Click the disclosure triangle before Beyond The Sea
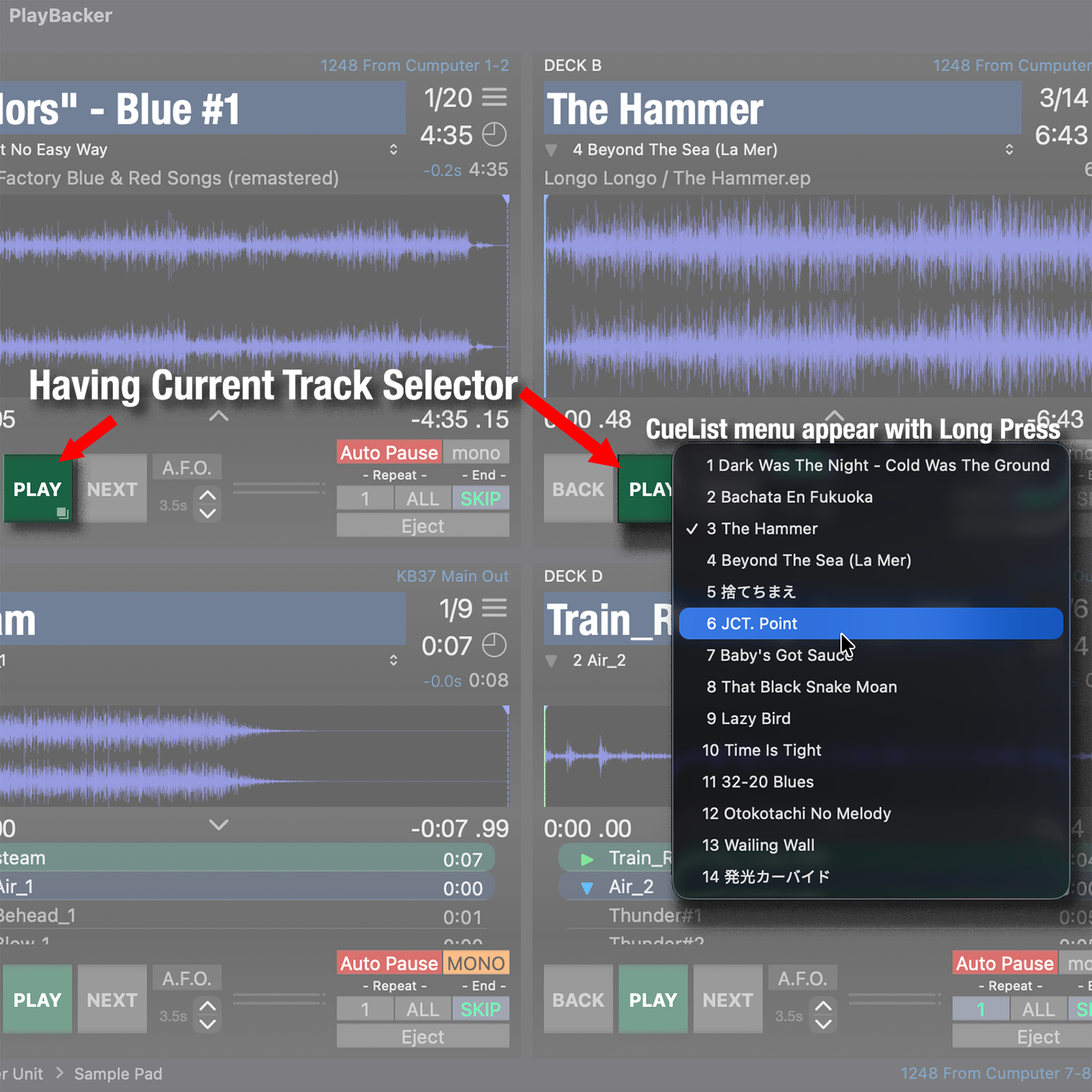This screenshot has width=1092, height=1092. point(551,150)
